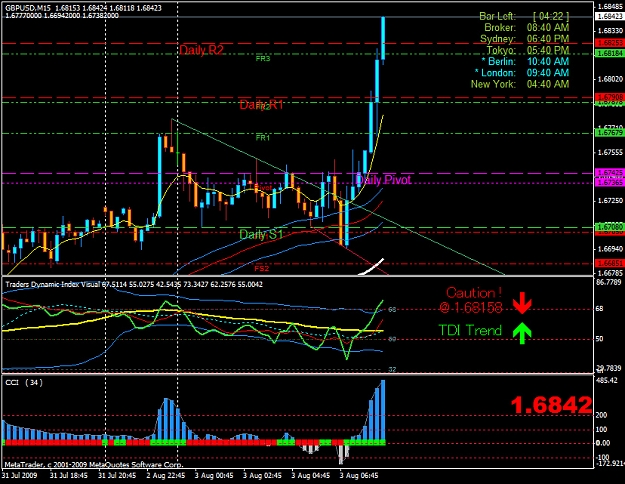Screen dimensions: 625x484
Task: Click 1.68330 on the price axis
Action: (610, 31)
